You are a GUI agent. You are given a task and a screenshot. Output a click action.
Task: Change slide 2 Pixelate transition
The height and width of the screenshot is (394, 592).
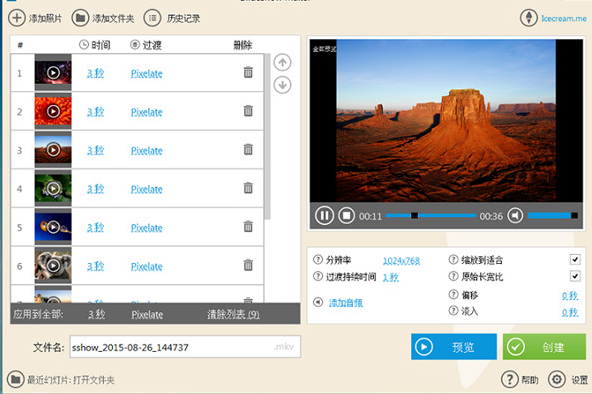pos(146,112)
